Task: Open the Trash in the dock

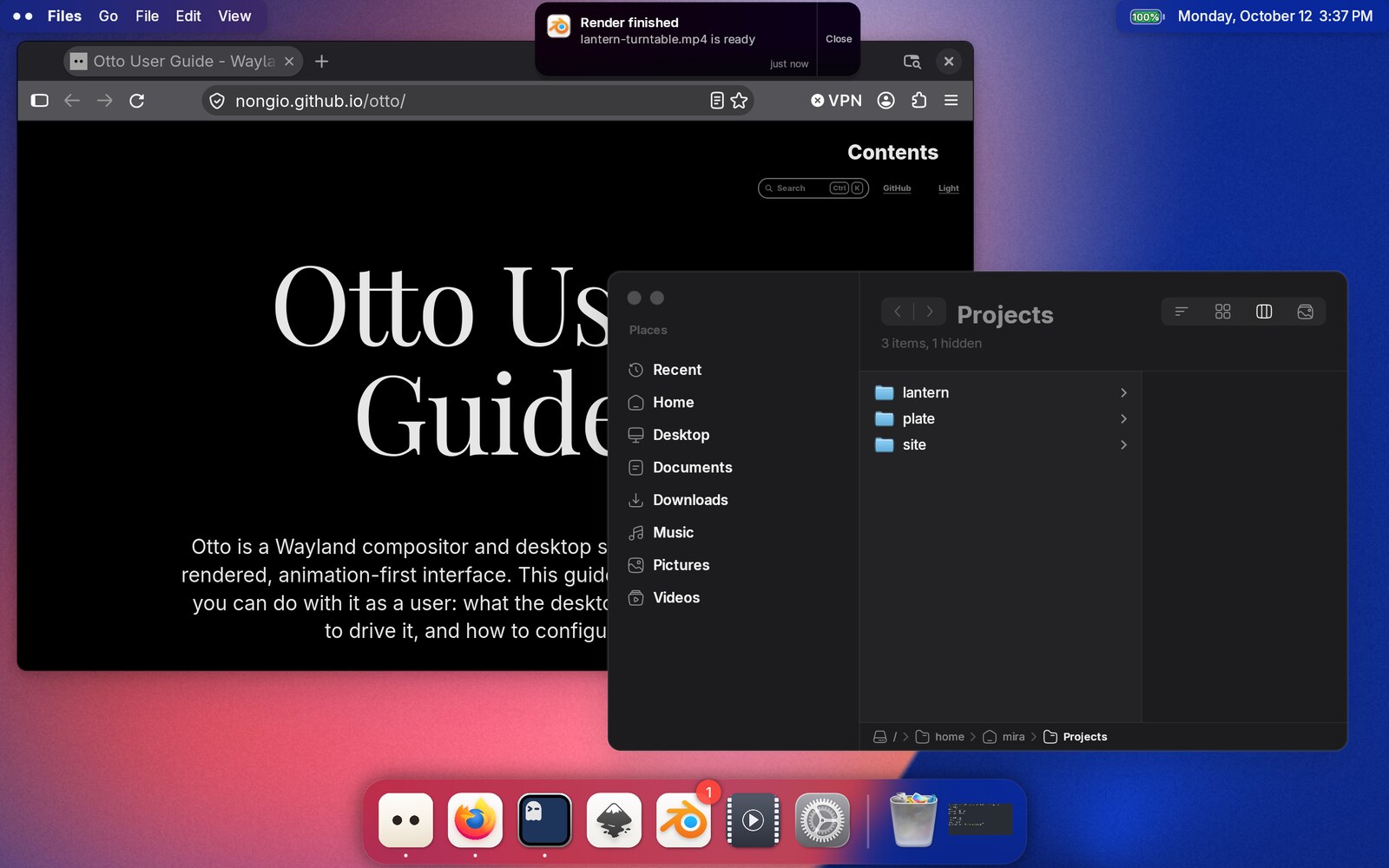Action: [x=913, y=819]
